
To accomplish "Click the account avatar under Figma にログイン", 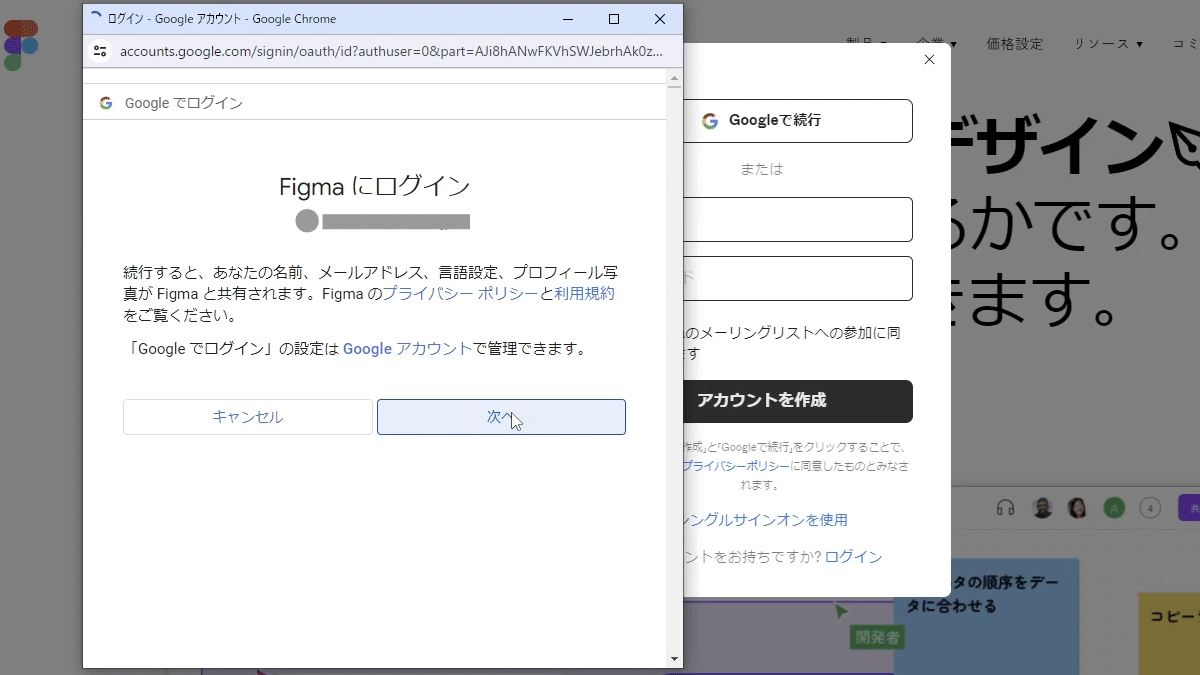I will coord(307,221).
